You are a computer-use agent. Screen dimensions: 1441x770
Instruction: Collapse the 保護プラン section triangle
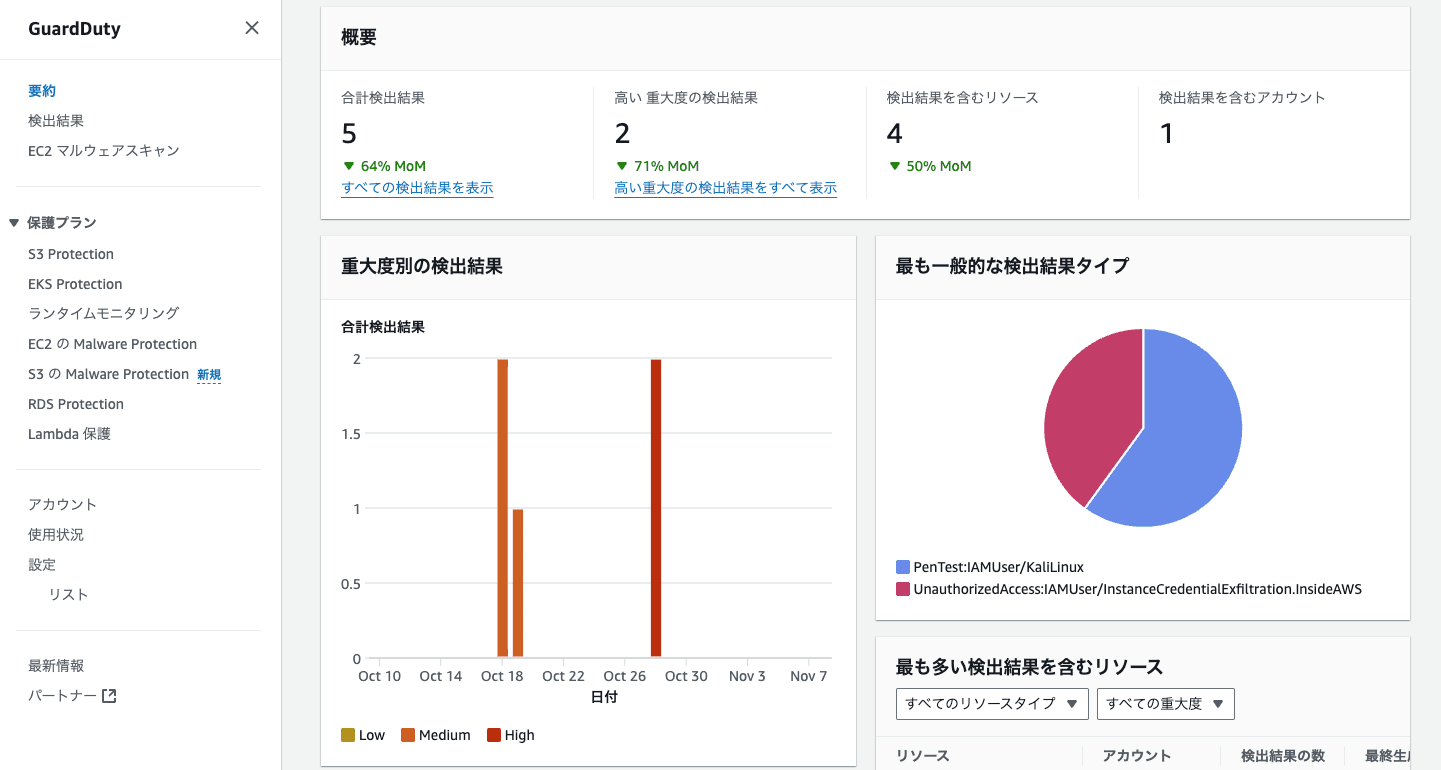pos(14,223)
